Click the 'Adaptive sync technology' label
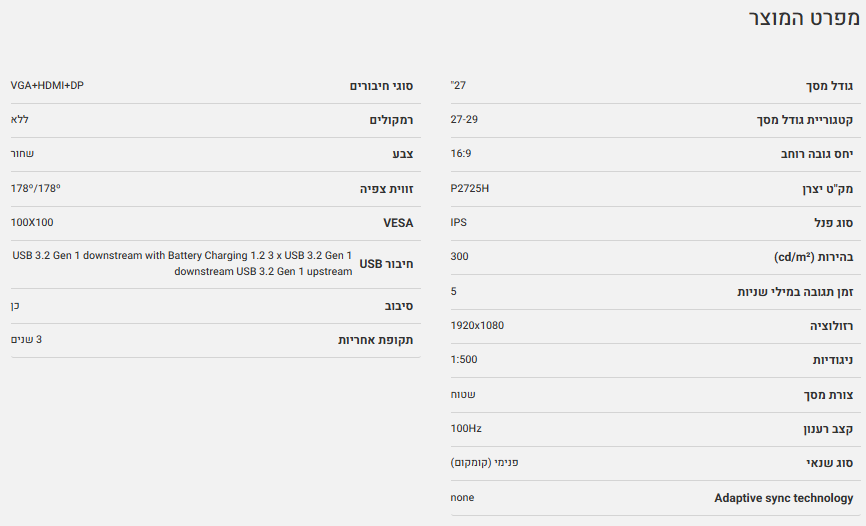Image resolution: width=866 pixels, height=526 pixels. click(784, 498)
